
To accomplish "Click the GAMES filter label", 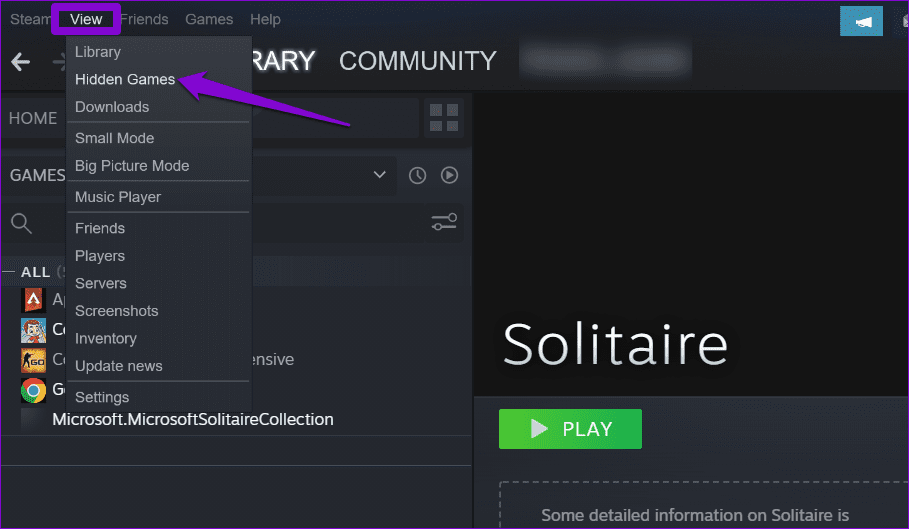I will point(38,175).
